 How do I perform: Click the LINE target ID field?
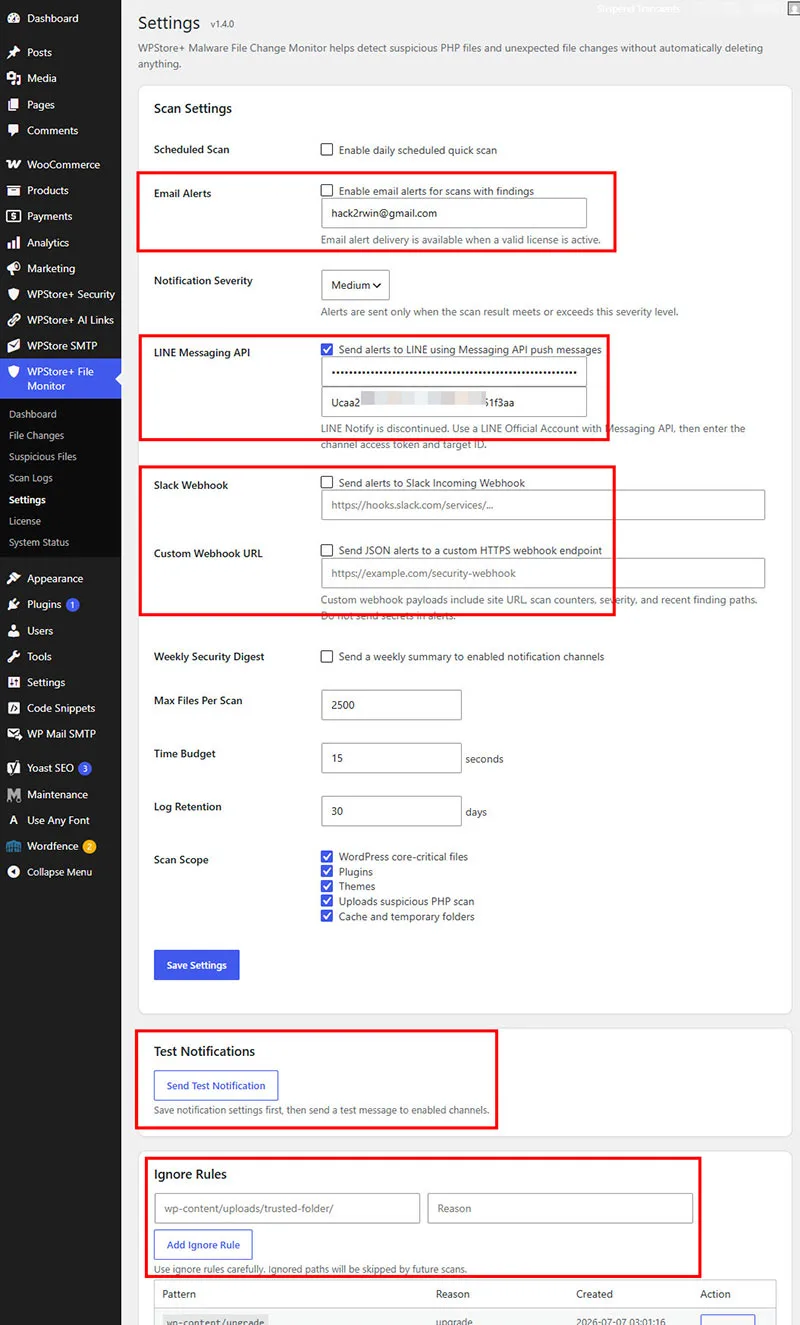click(x=454, y=402)
